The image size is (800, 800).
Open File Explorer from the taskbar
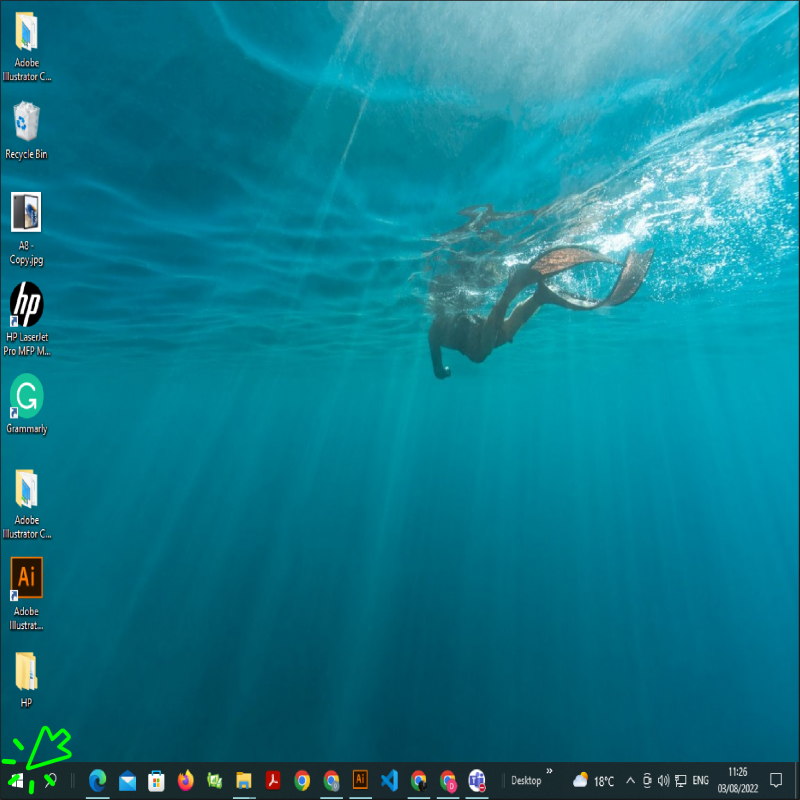tap(243, 780)
